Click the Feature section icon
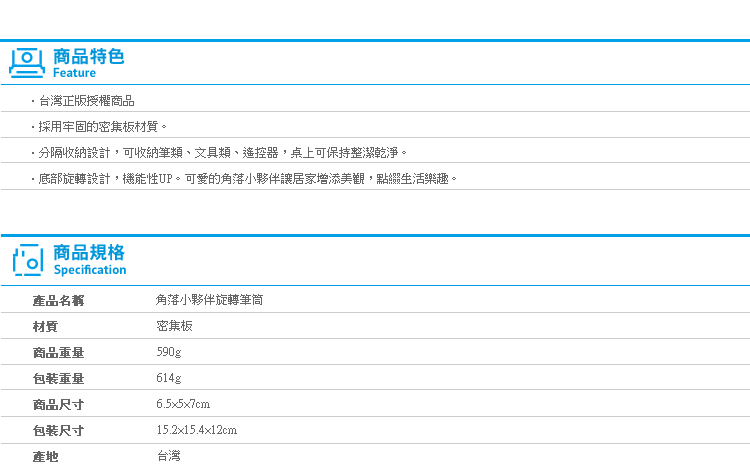The height and width of the screenshot is (469, 750). click(27, 63)
